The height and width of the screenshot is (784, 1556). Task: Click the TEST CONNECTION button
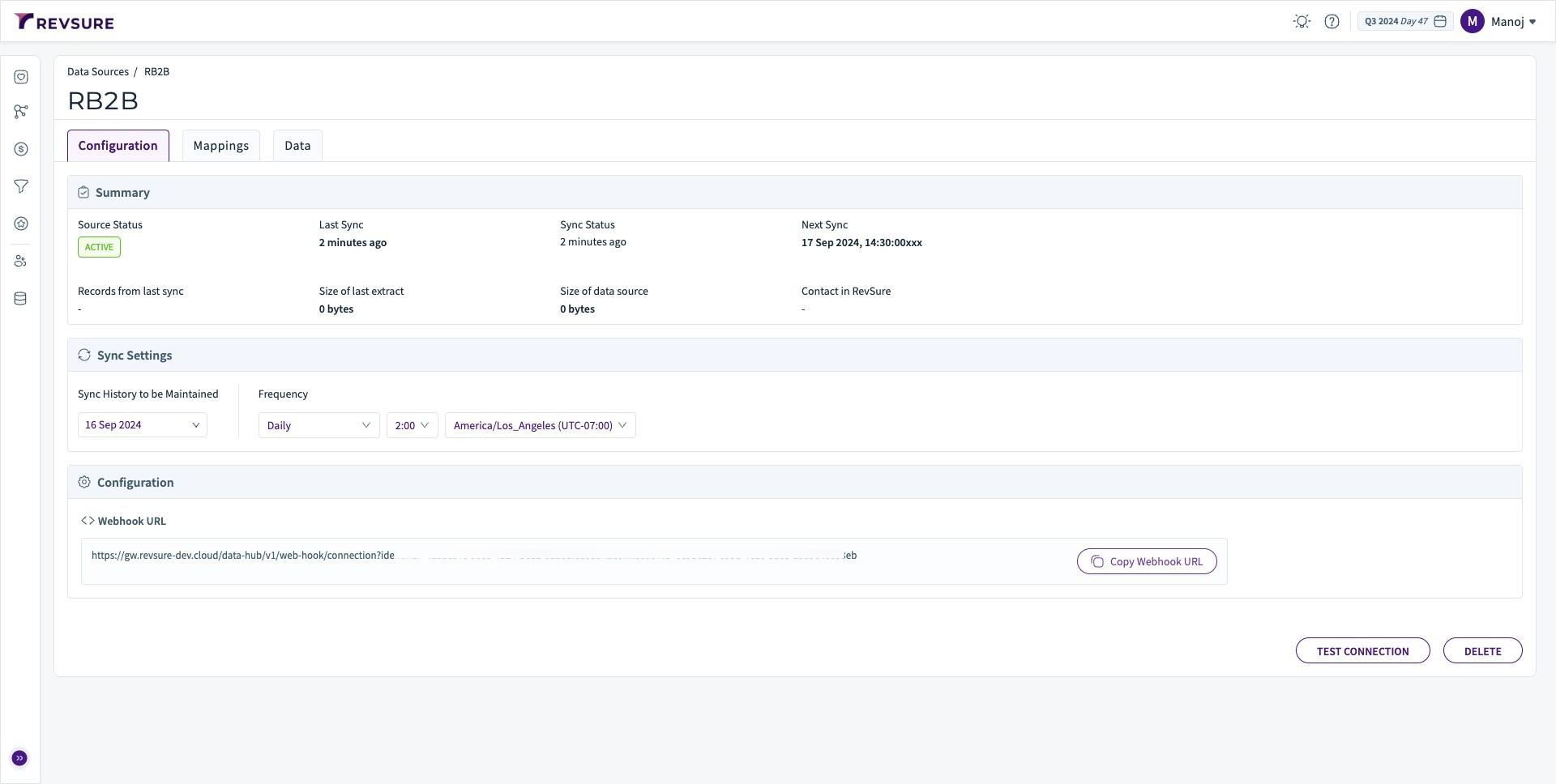pyautogui.click(x=1363, y=650)
